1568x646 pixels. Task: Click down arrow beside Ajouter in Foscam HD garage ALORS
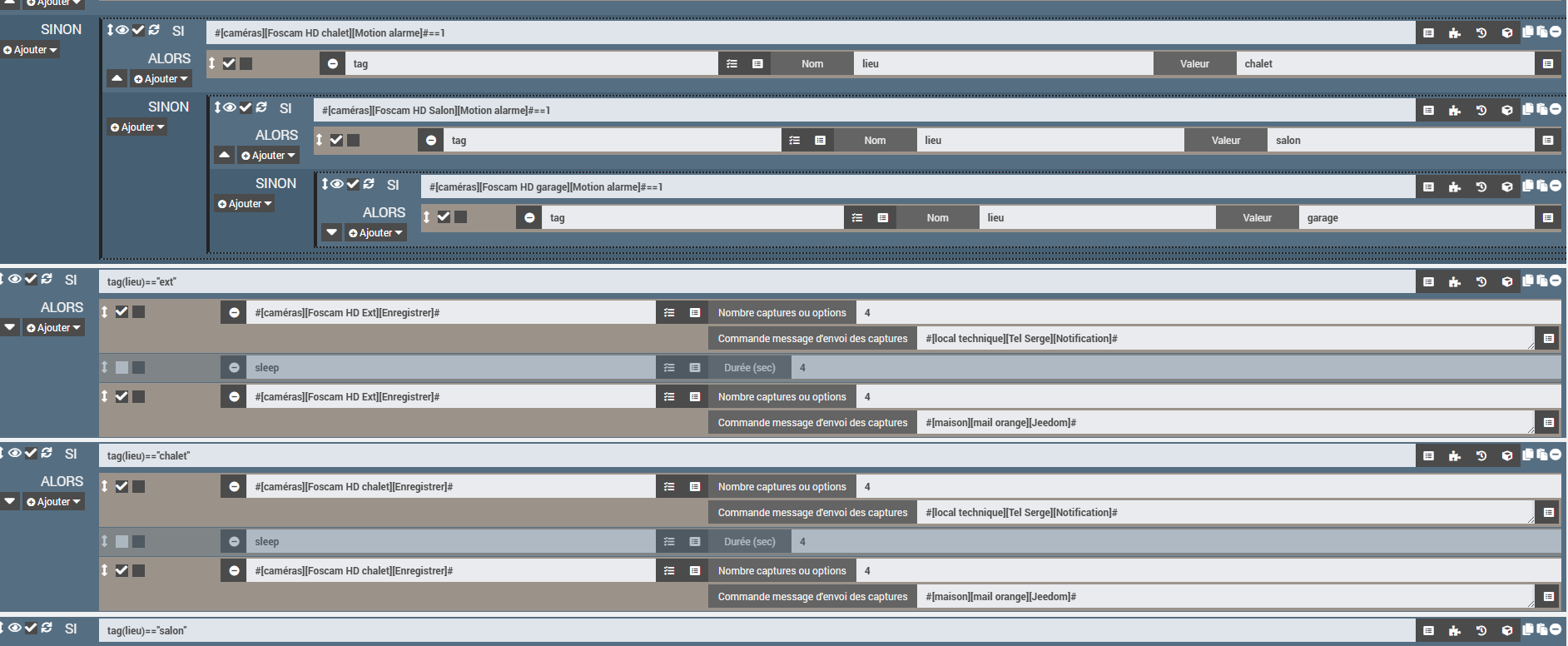click(332, 233)
